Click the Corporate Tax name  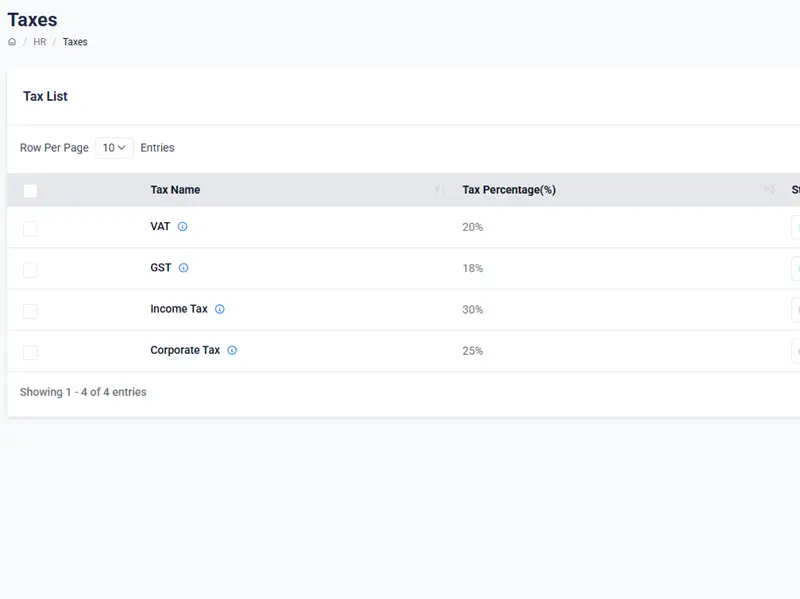pos(185,351)
